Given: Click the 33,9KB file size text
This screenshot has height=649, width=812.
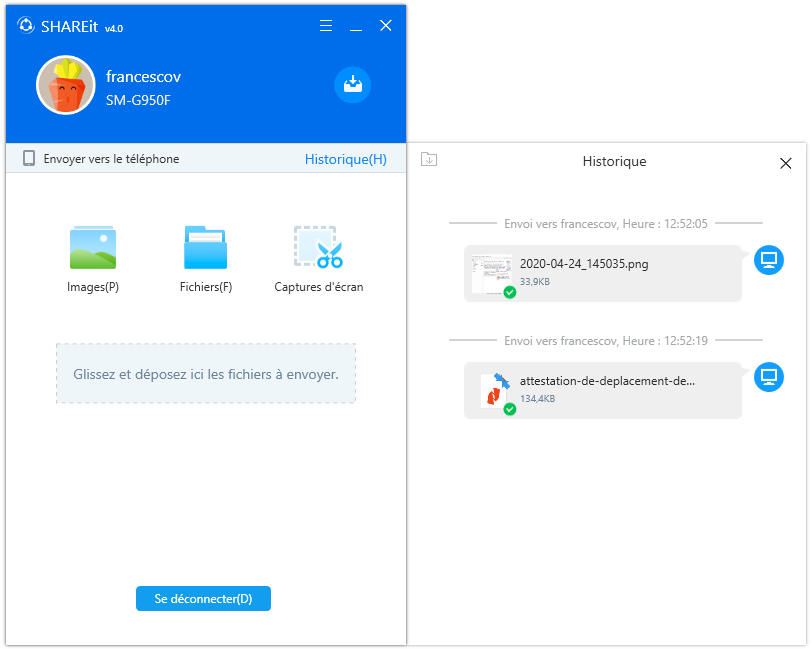Looking at the screenshot, I should [534, 282].
